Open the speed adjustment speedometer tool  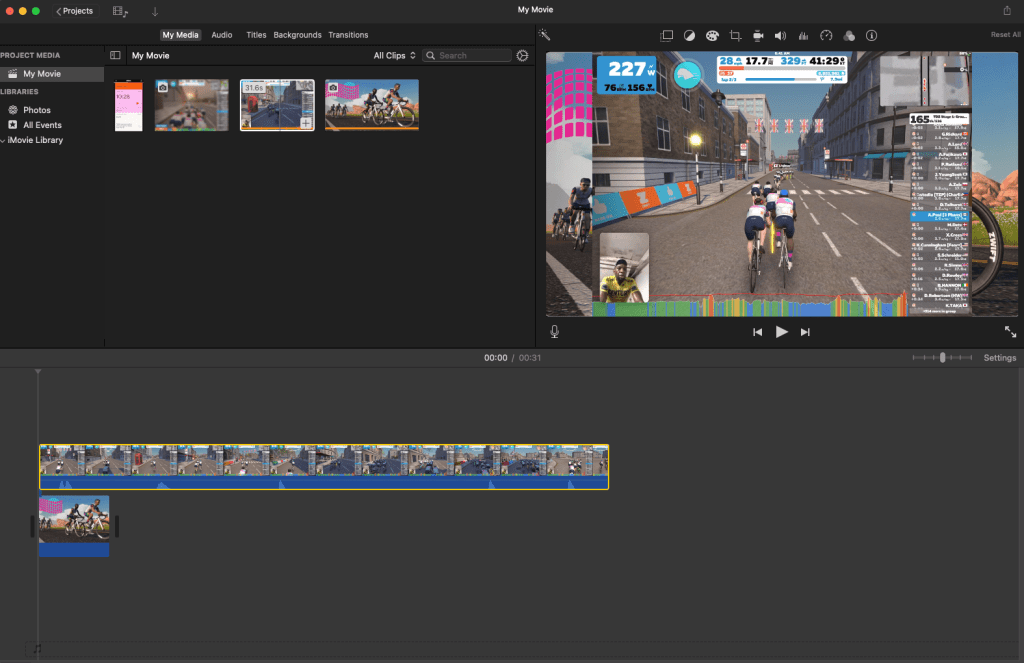click(826, 35)
